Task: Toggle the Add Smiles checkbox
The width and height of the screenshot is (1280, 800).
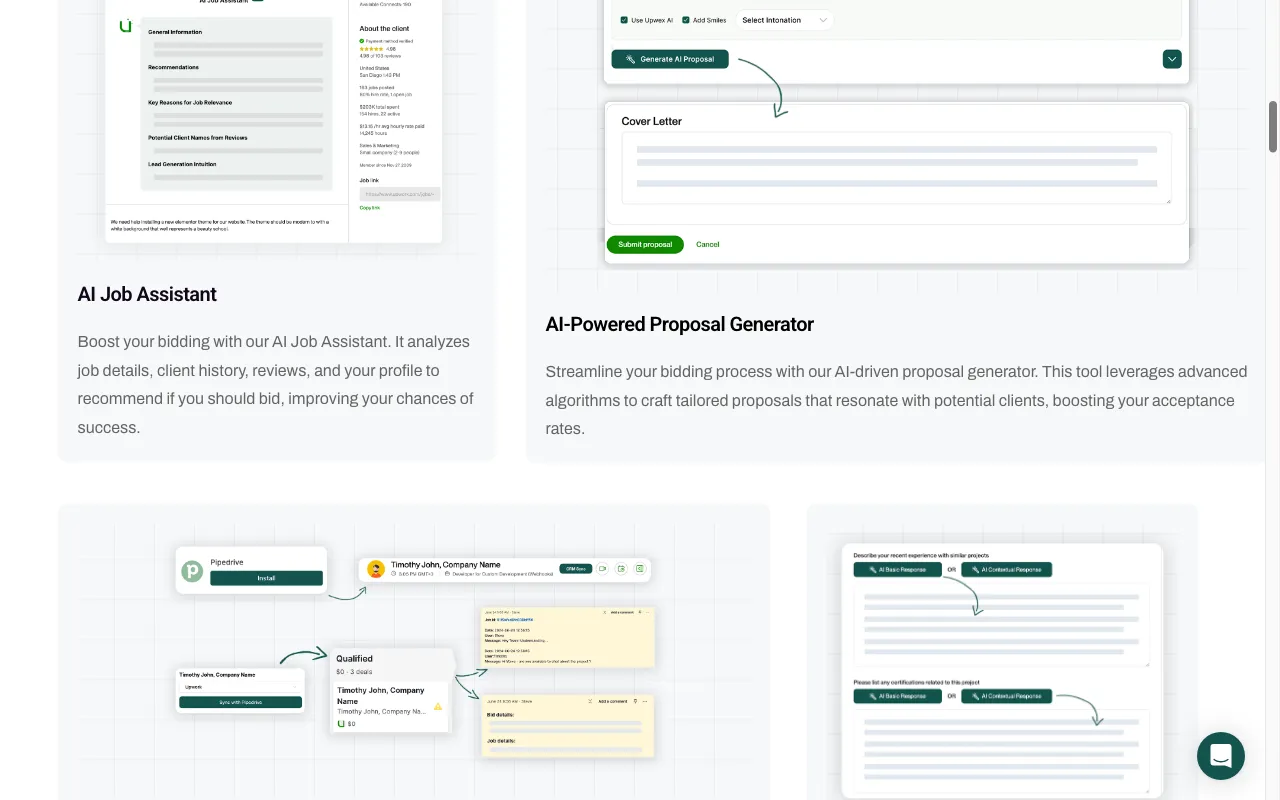Action: [x=685, y=20]
